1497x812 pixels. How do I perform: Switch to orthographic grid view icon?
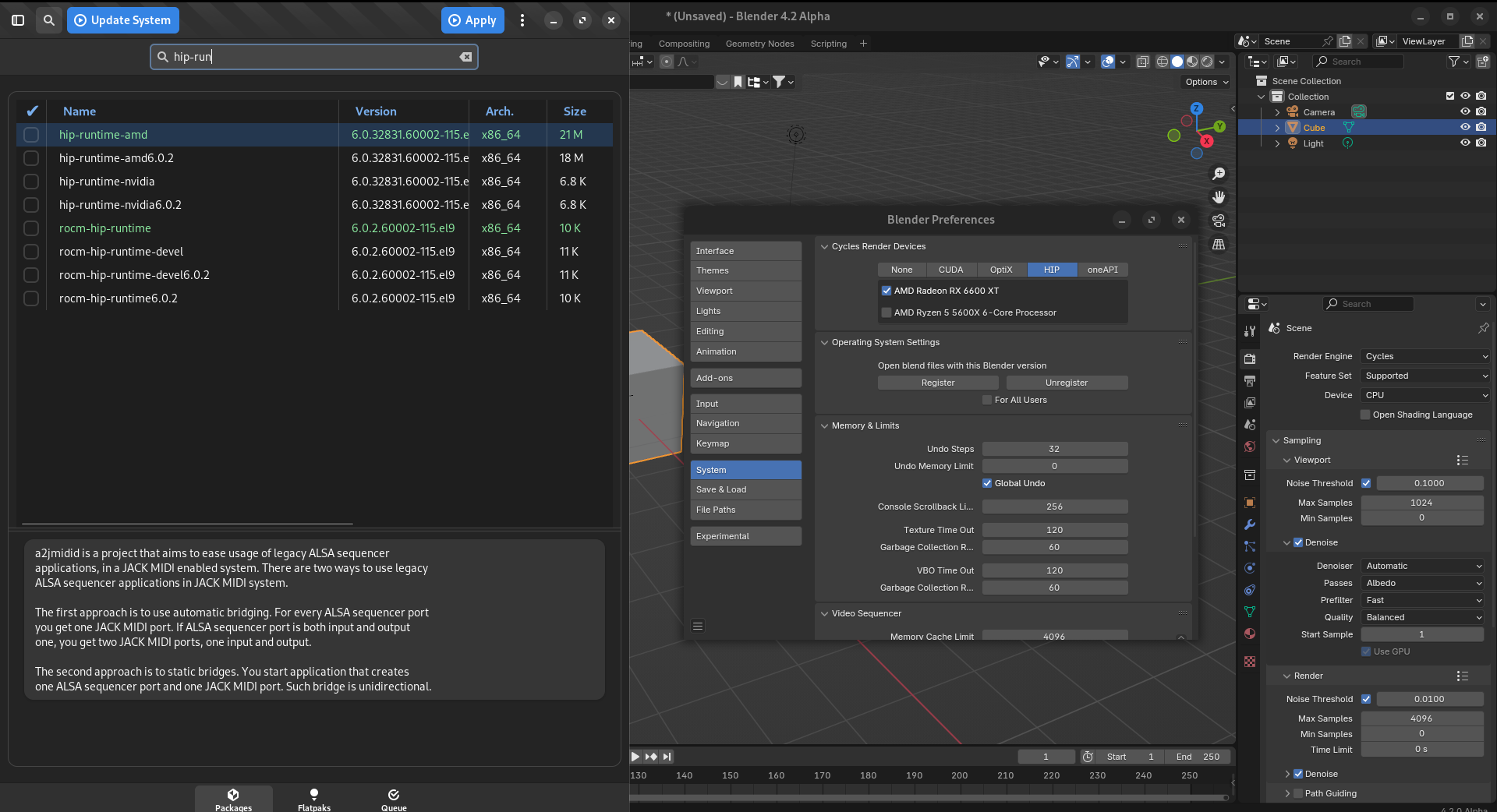[1219, 245]
